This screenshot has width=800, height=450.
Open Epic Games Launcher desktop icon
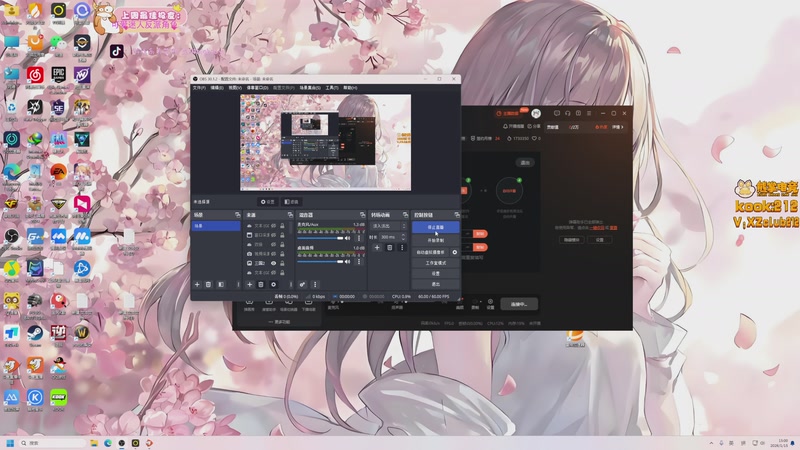[x=58, y=75]
